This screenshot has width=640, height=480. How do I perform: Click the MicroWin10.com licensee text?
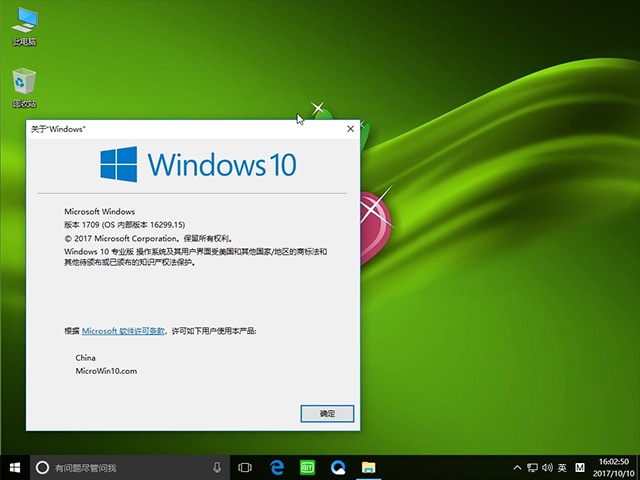click(106, 371)
